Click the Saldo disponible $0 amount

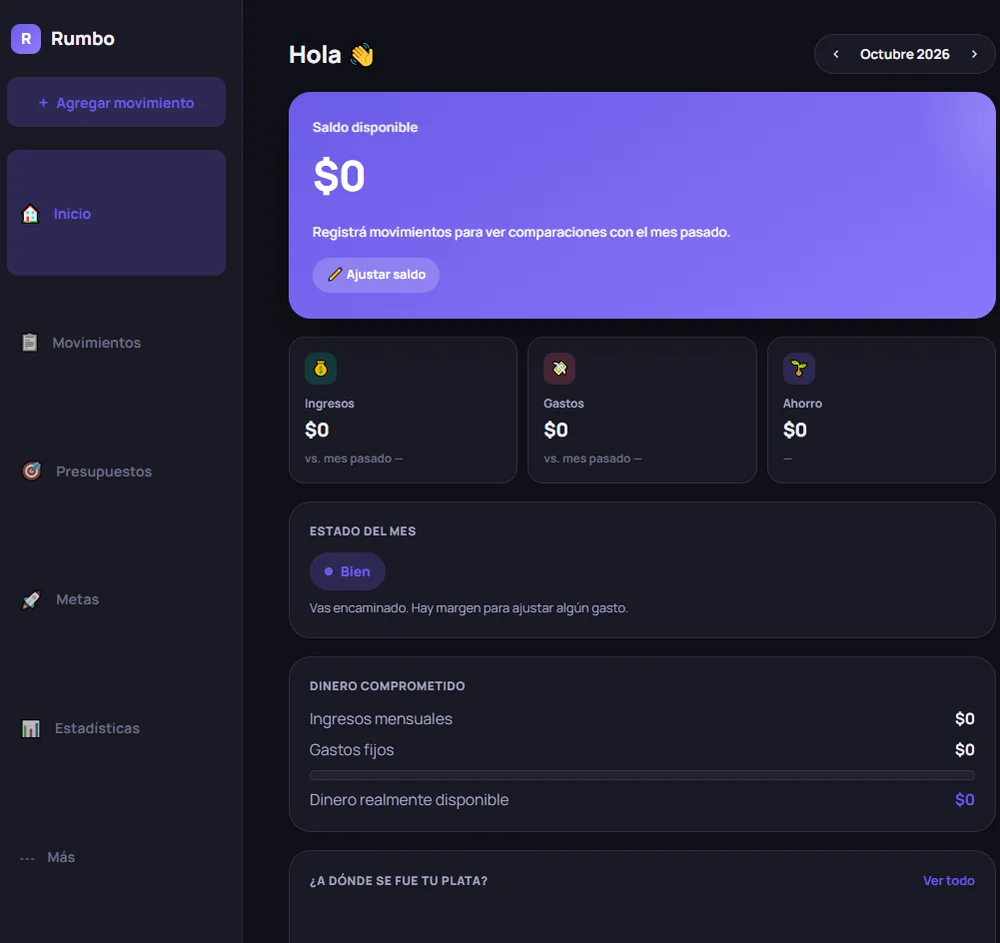(339, 176)
